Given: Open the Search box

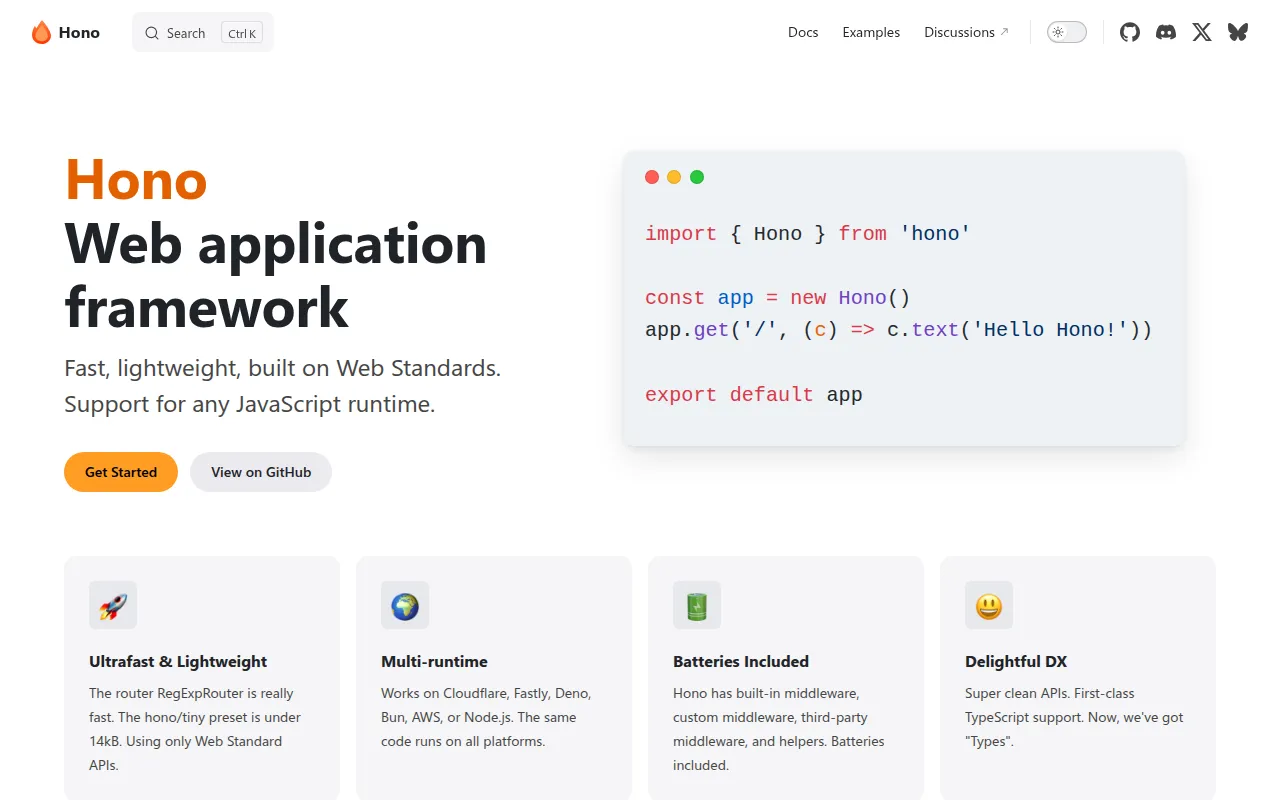Looking at the screenshot, I should [x=203, y=33].
